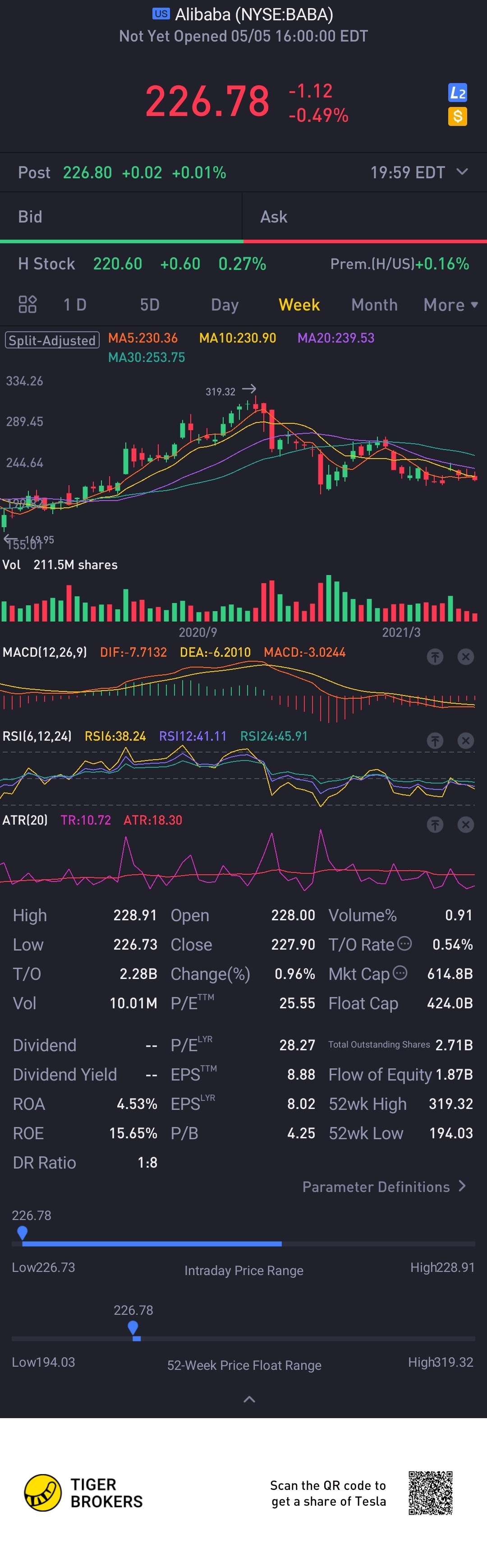Tap the ATR(20) indicator label
Screen dimensions: 487x1568
coord(25,821)
